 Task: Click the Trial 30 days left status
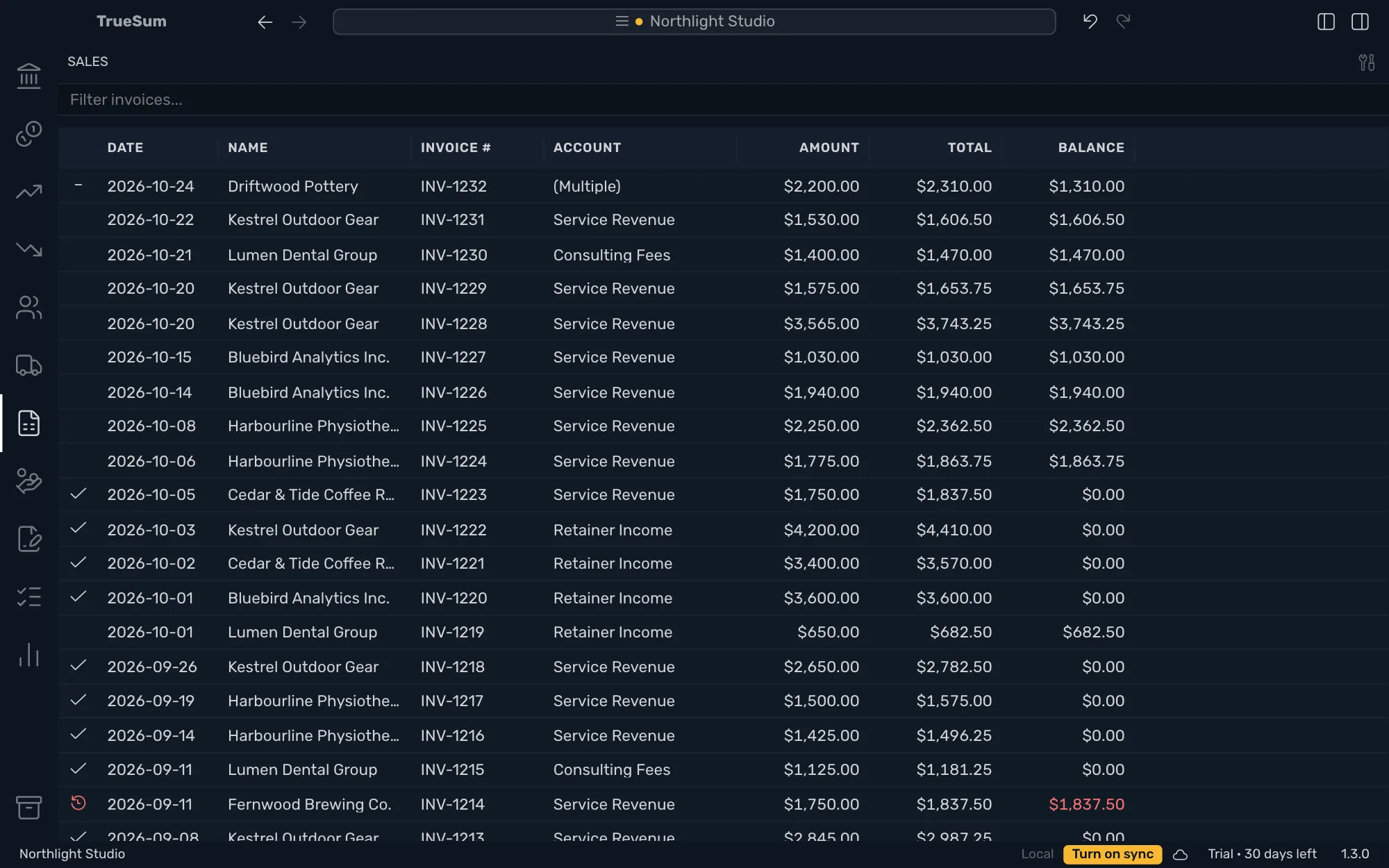tap(1262, 854)
